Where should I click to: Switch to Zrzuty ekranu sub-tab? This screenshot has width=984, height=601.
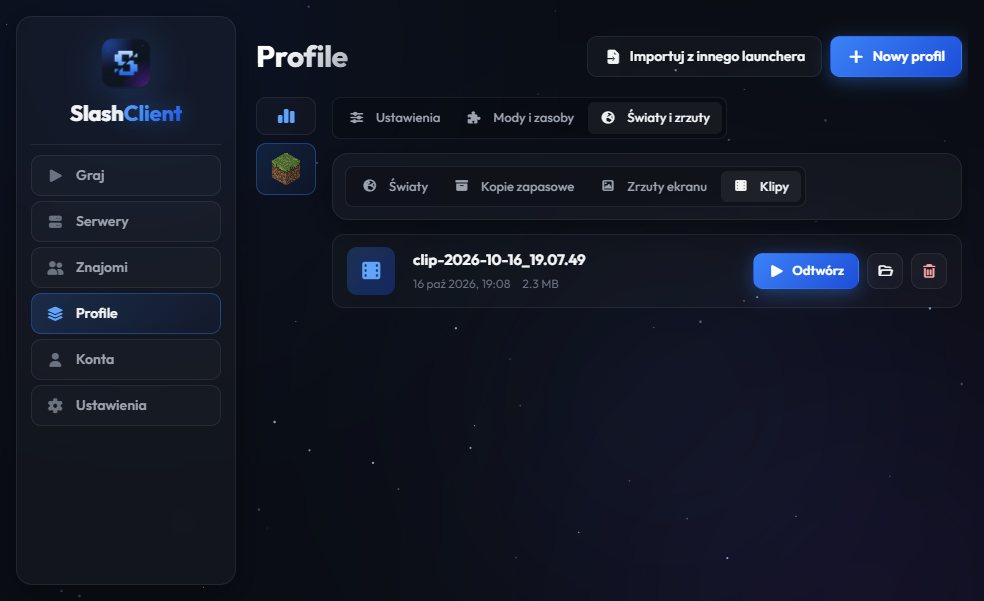tap(654, 186)
